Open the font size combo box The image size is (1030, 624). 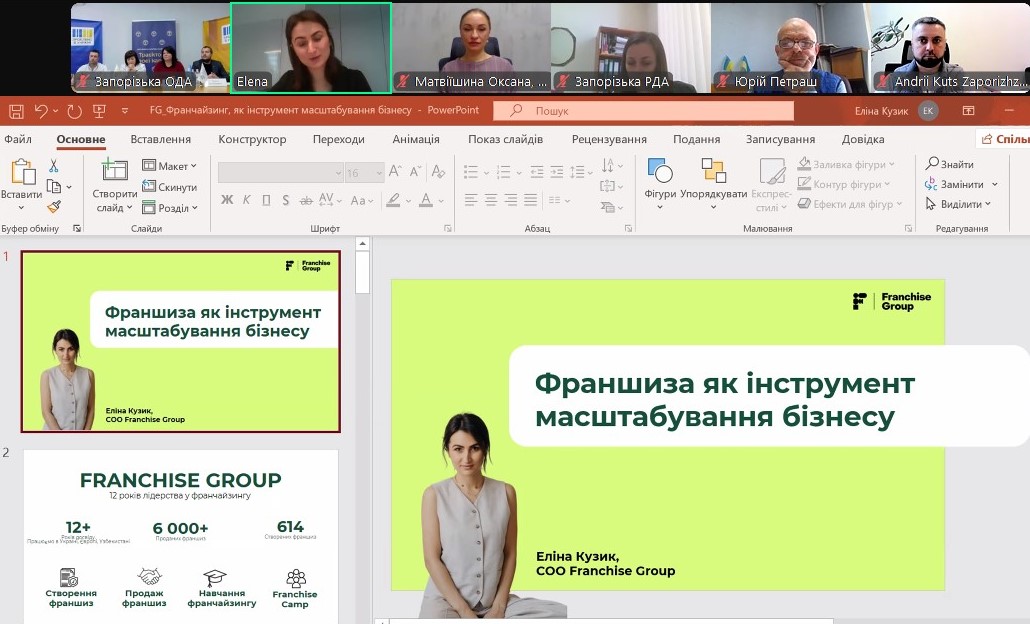(364, 173)
